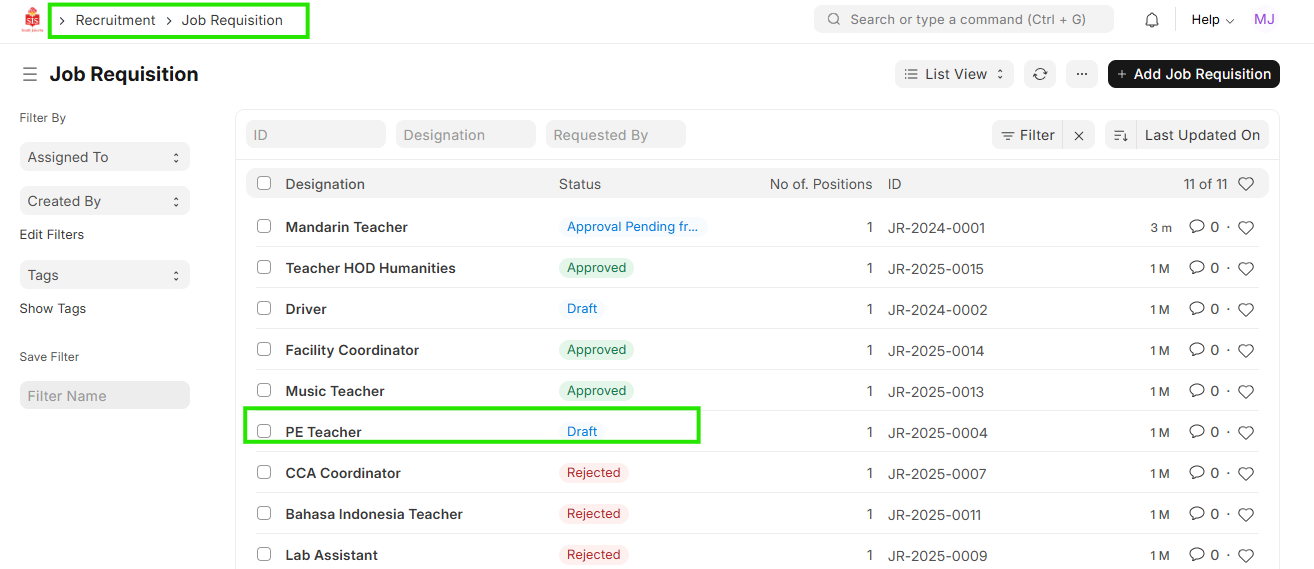Expand the Tags filter dropdown
1314x569 pixels.
tap(104, 275)
